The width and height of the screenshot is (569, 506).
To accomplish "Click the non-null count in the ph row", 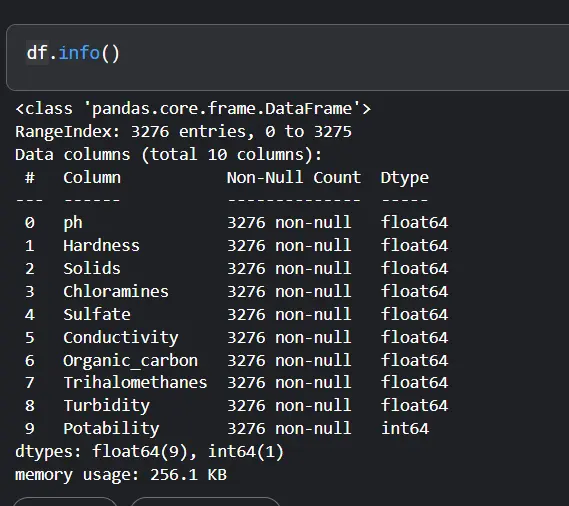I will point(289,223).
